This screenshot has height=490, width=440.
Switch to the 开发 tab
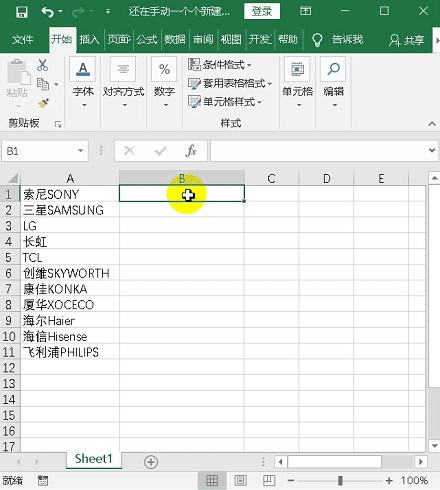click(x=260, y=40)
